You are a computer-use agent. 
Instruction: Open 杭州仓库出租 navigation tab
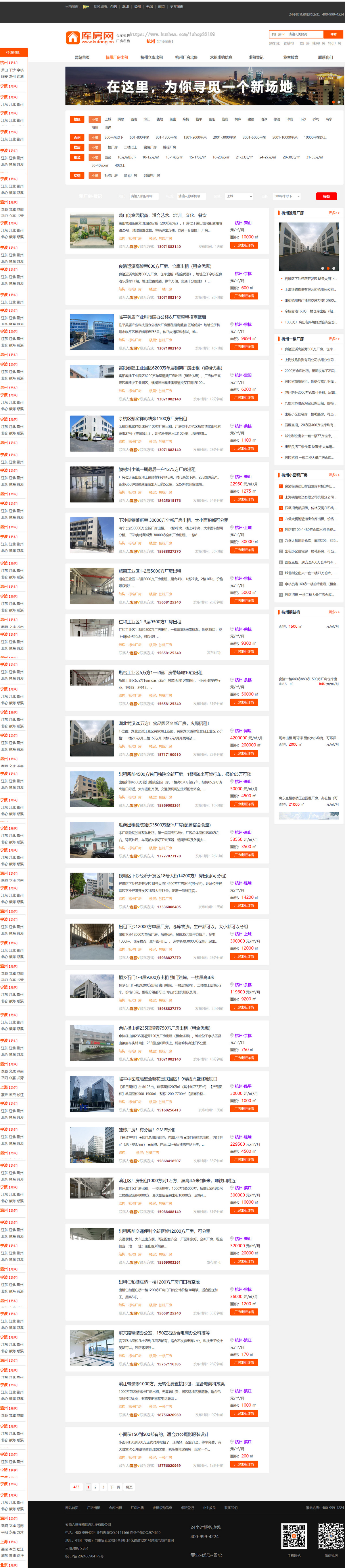coord(151,57)
